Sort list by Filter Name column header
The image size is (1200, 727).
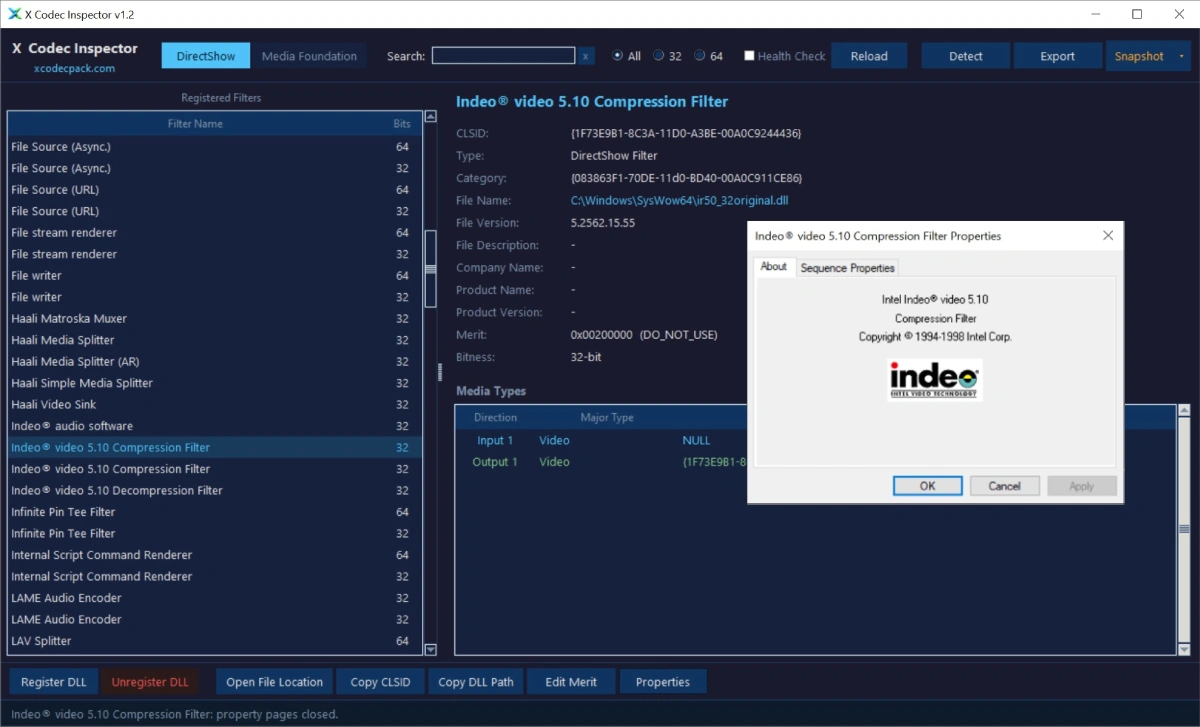pos(195,124)
